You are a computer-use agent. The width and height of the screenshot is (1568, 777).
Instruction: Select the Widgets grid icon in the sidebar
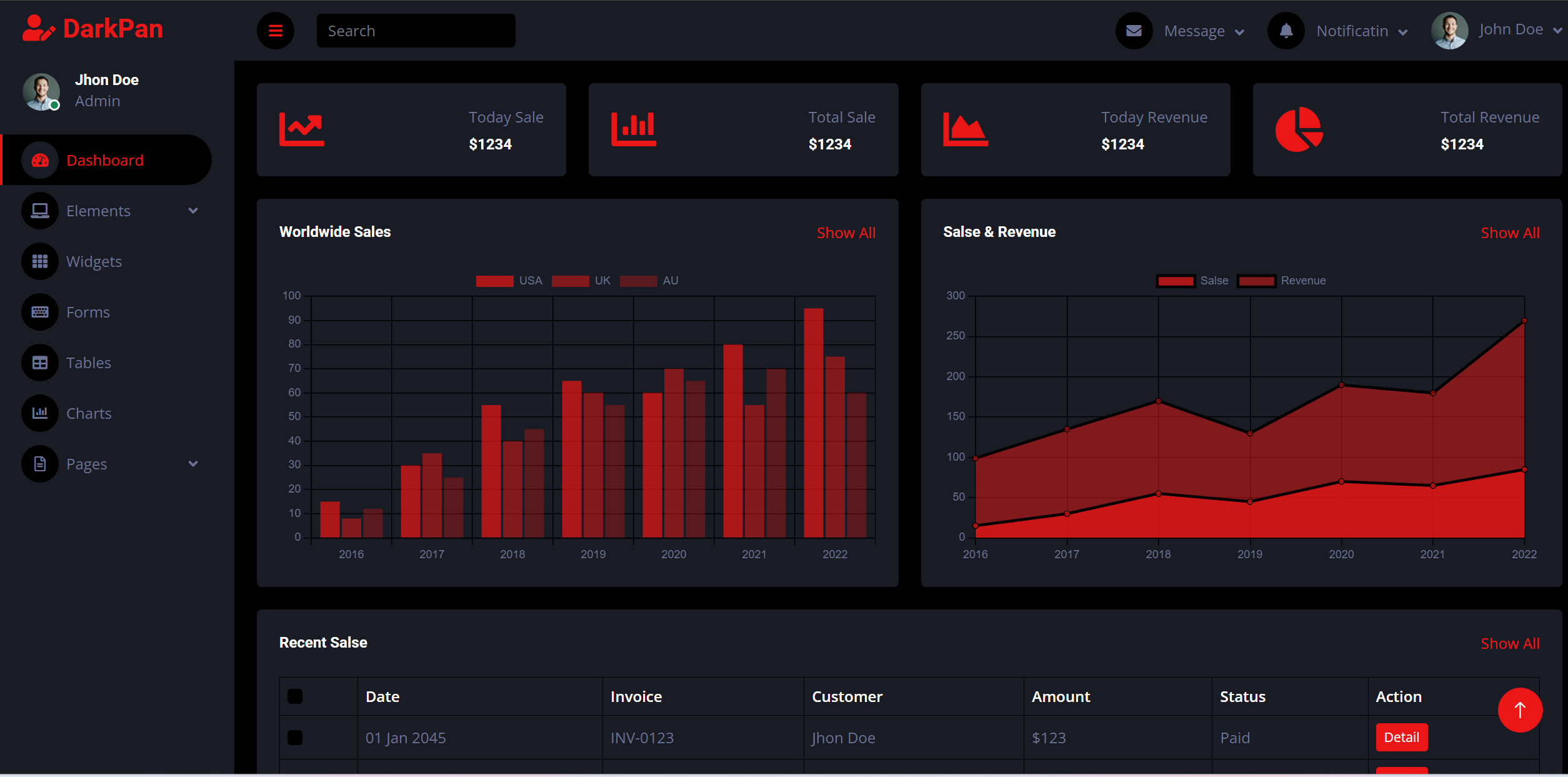click(x=40, y=261)
